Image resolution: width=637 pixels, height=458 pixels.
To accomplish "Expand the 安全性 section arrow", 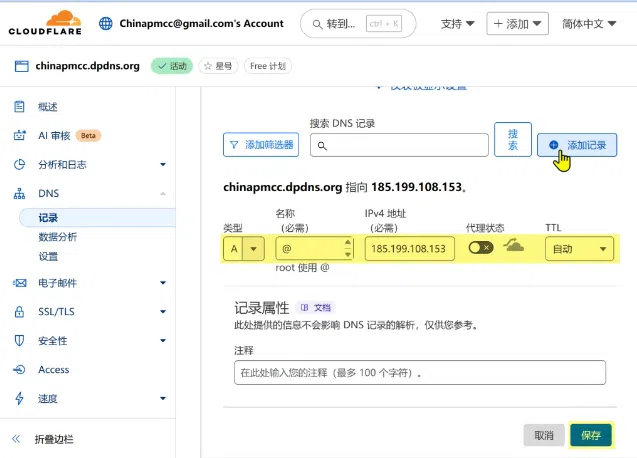I will pyautogui.click(x=163, y=341).
